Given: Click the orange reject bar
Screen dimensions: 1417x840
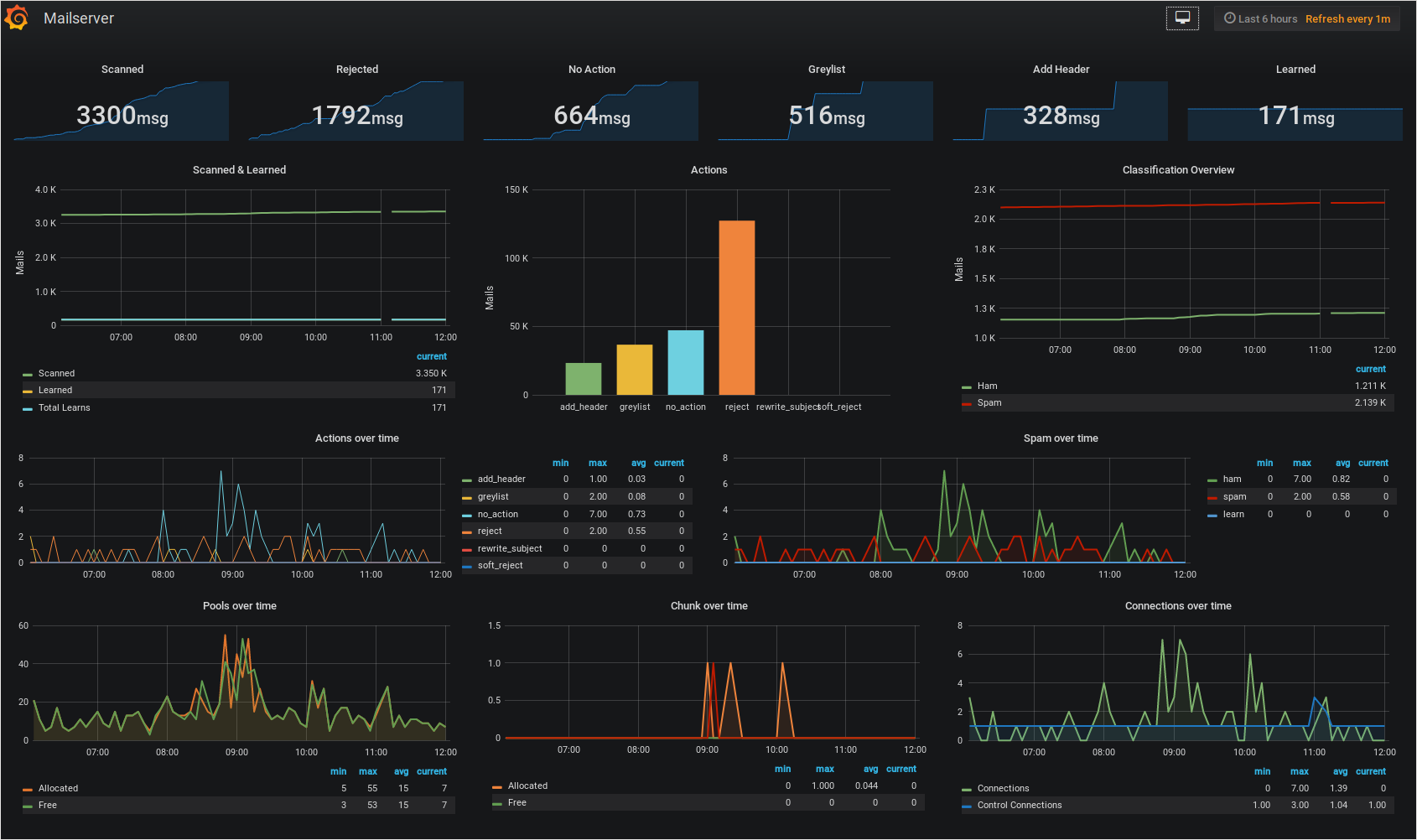Looking at the screenshot, I should point(737,308).
